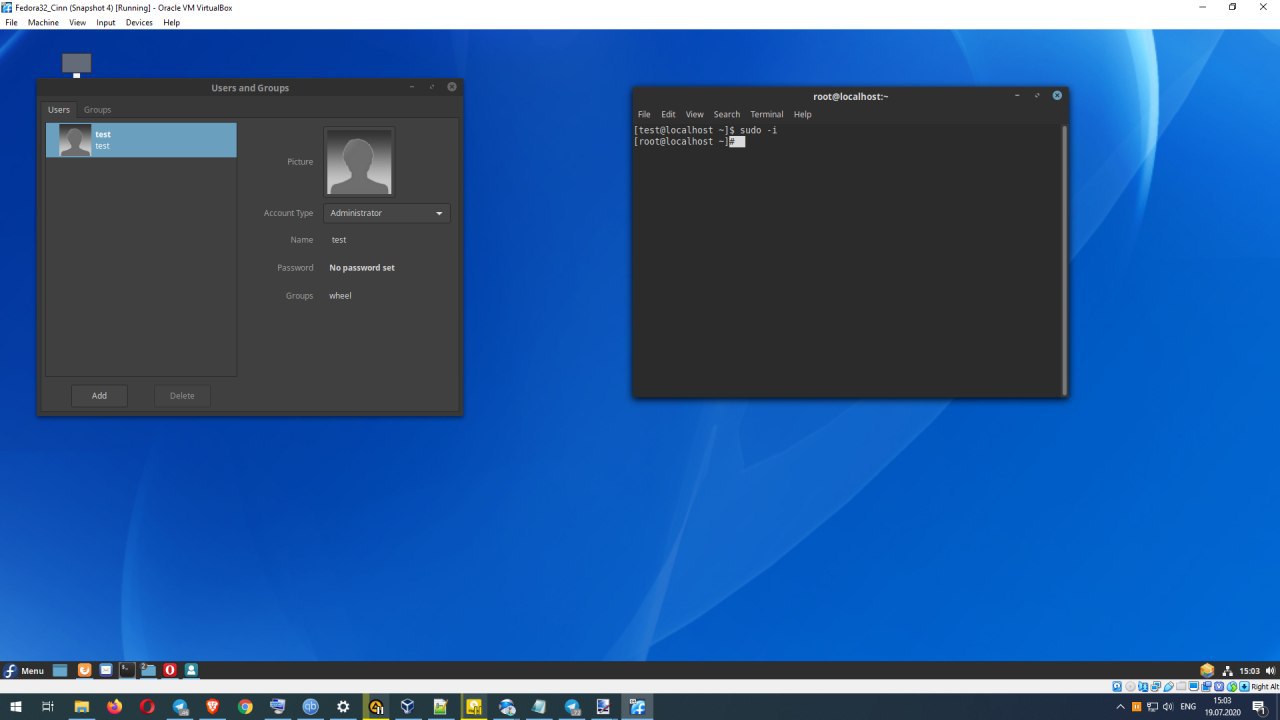Open terminal Terminal menu
Screen dimensions: 1280x720
(x=767, y=114)
